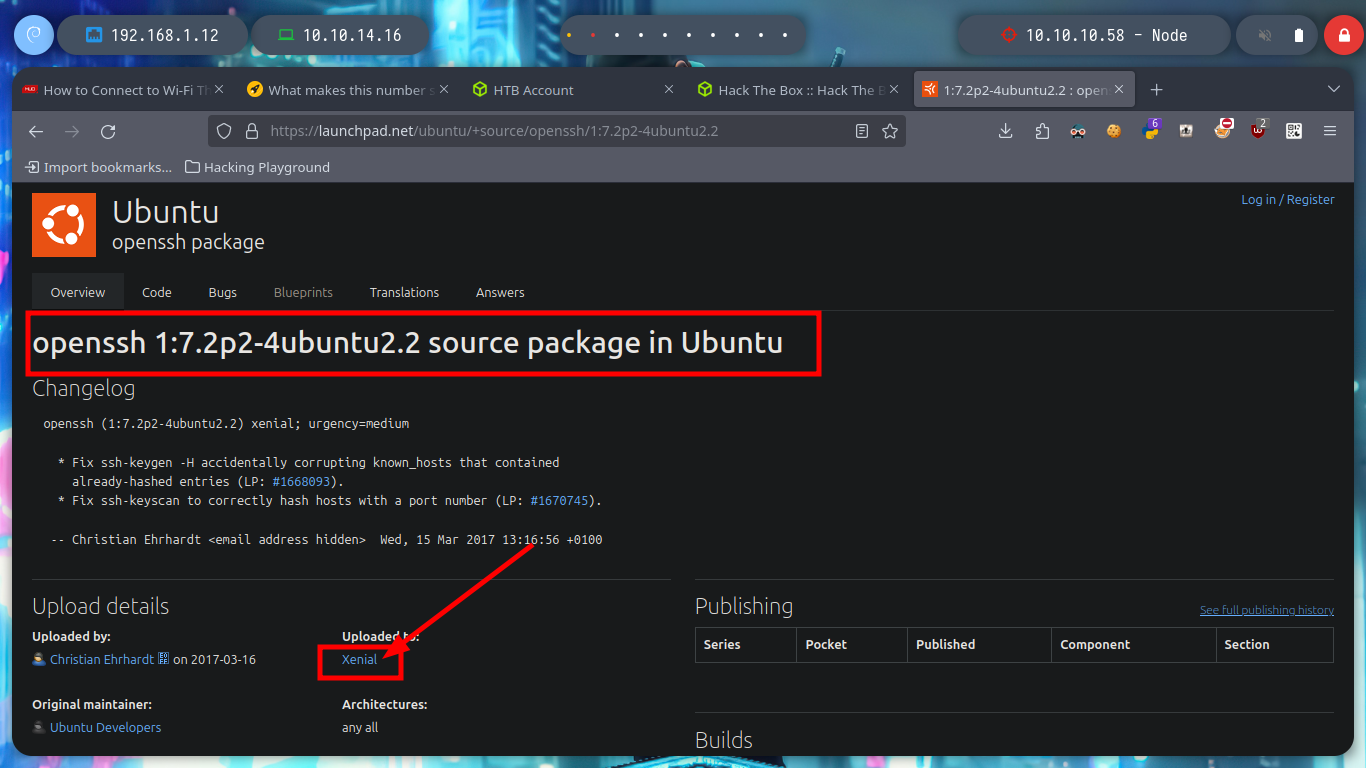Go forward with the forward arrow

click(72, 131)
